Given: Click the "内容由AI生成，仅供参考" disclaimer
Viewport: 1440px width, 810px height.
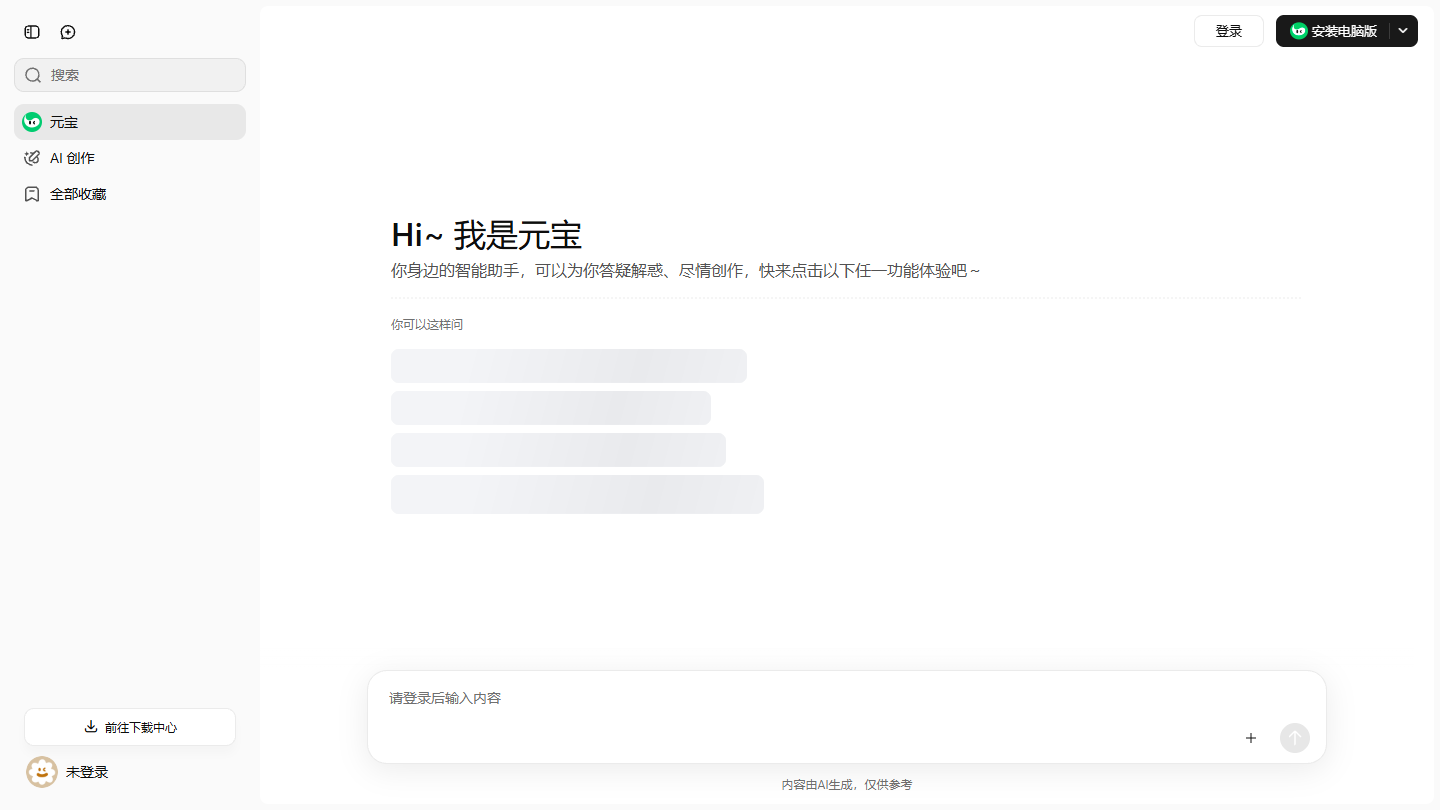Looking at the screenshot, I should coord(847,785).
